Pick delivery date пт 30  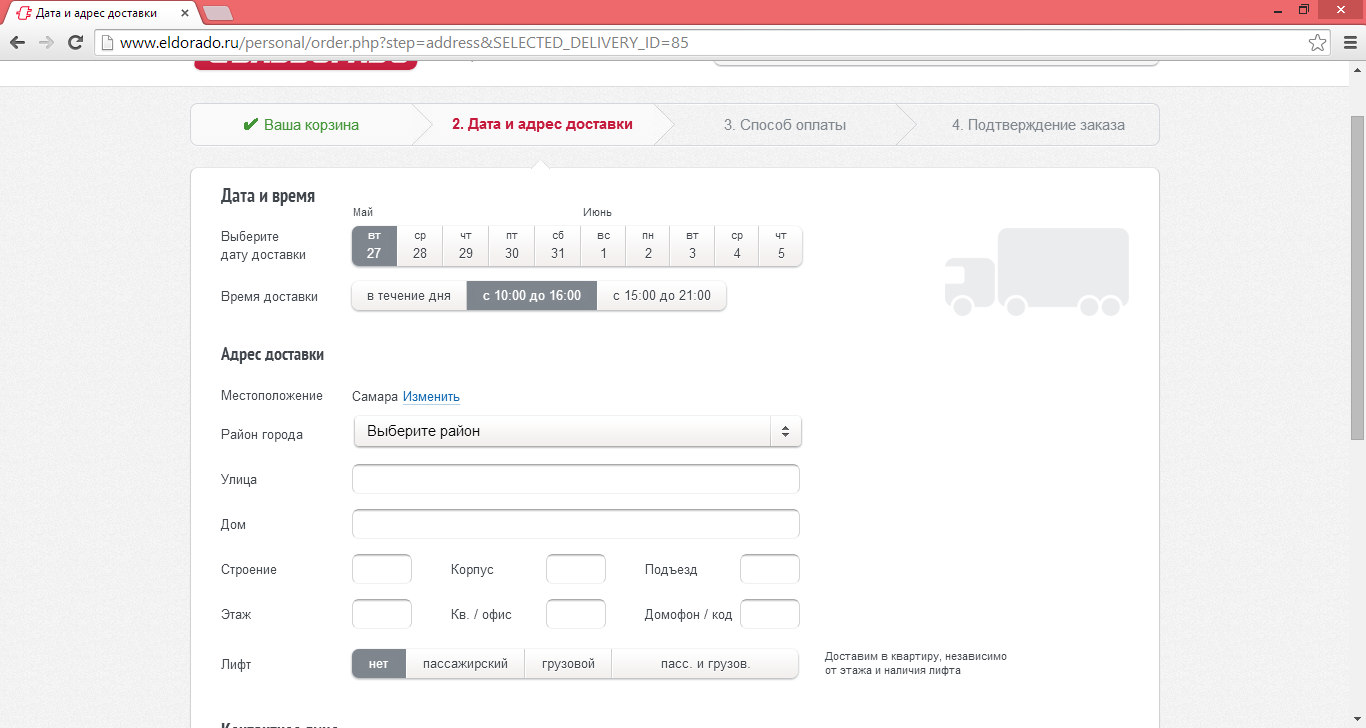tap(512, 246)
